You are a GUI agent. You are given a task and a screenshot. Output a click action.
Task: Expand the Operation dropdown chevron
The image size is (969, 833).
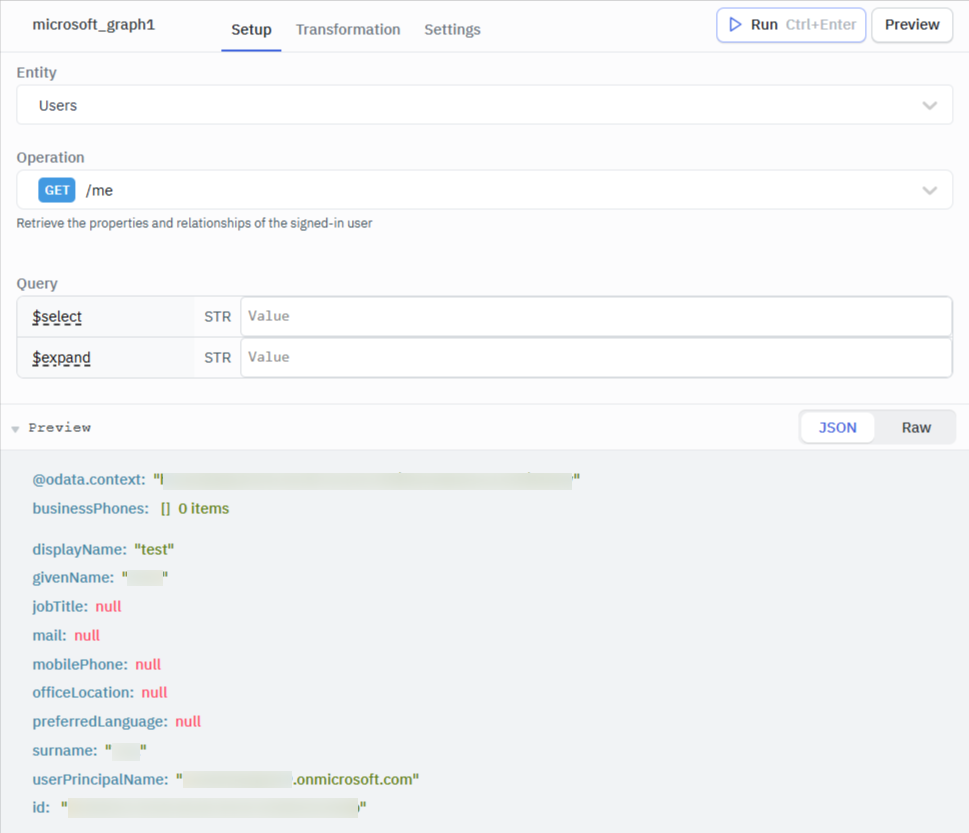click(929, 190)
